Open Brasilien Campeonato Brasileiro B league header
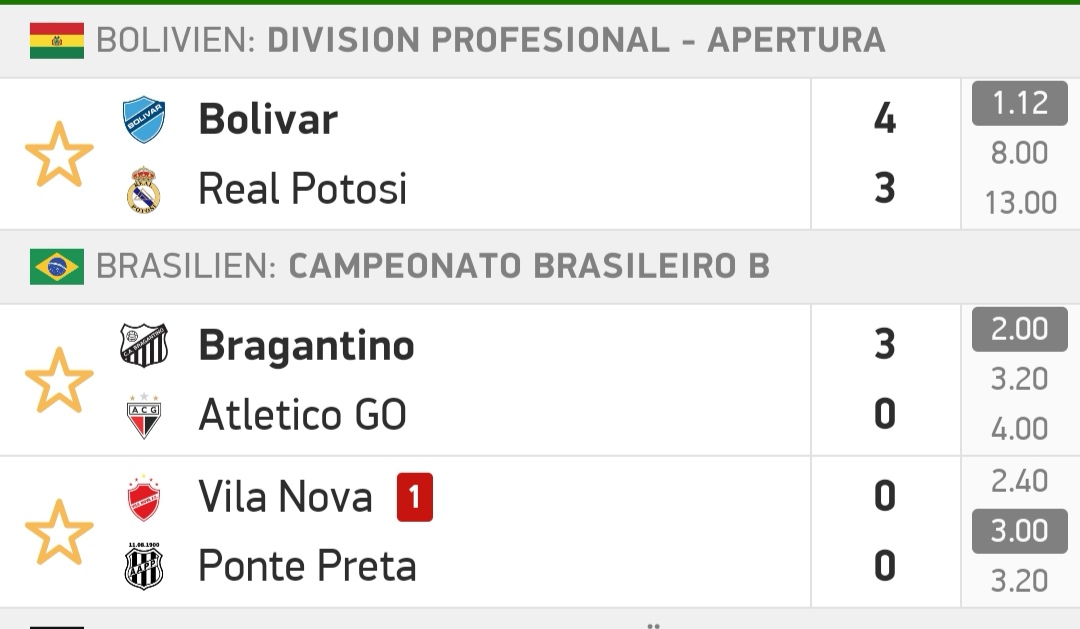The height and width of the screenshot is (629, 1080). pyautogui.click(x=540, y=267)
